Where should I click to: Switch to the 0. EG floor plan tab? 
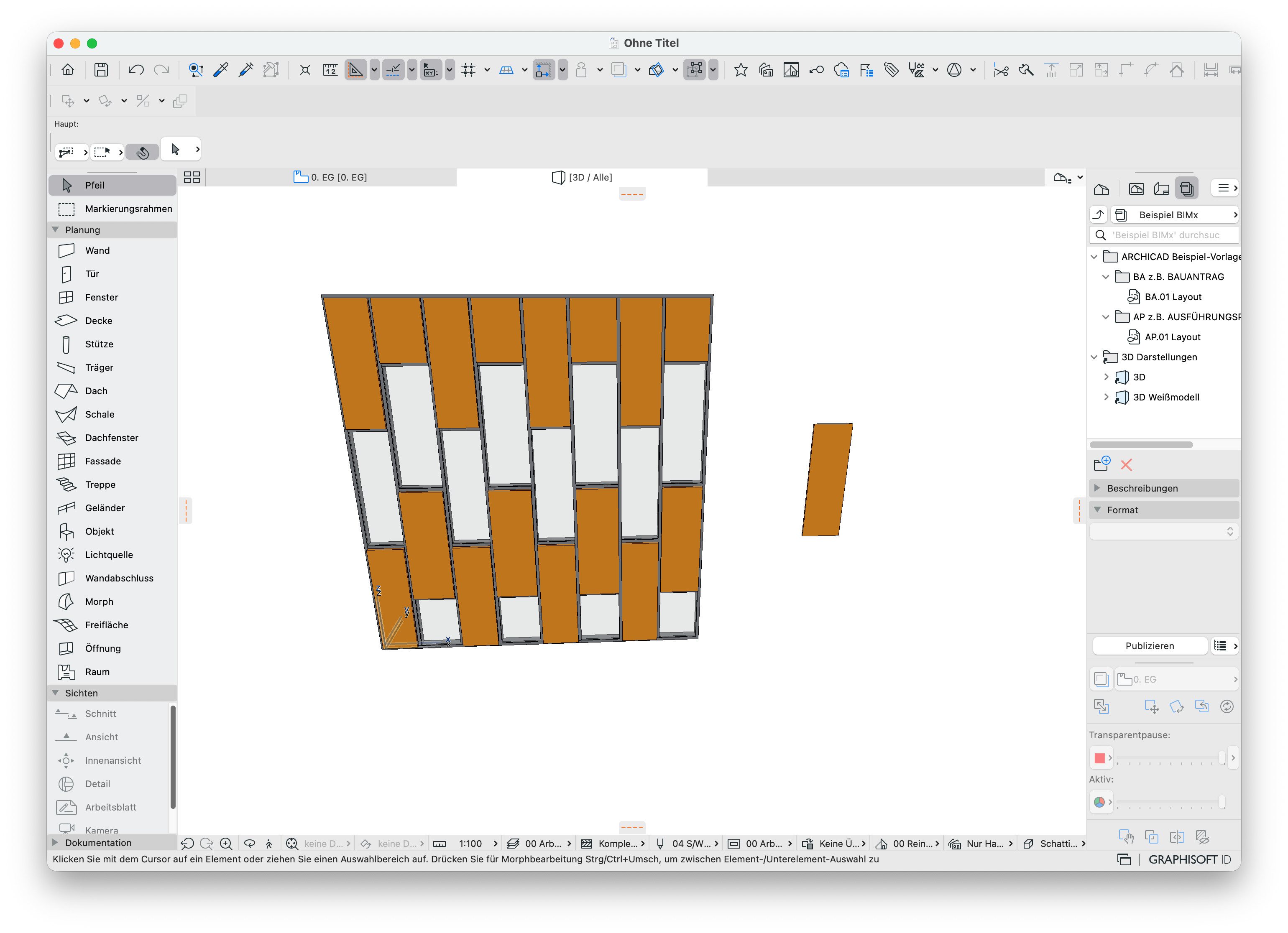click(x=330, y=177)
